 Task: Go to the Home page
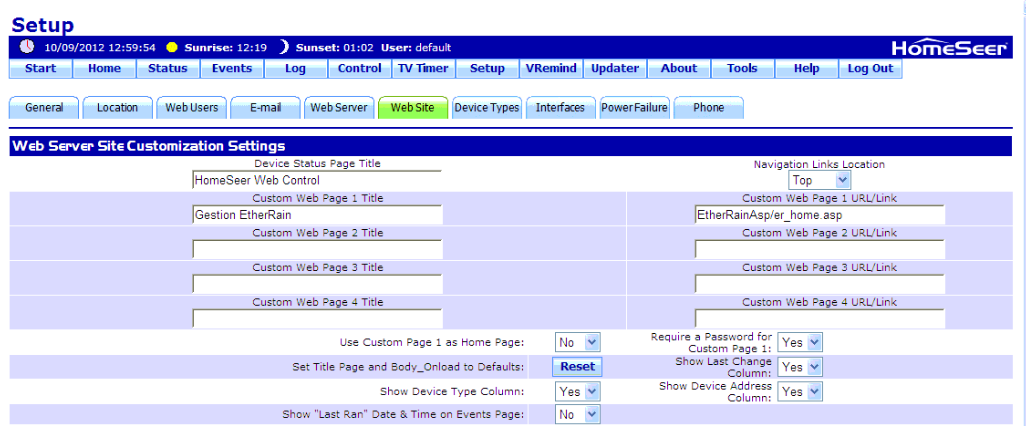click(105, 69)
